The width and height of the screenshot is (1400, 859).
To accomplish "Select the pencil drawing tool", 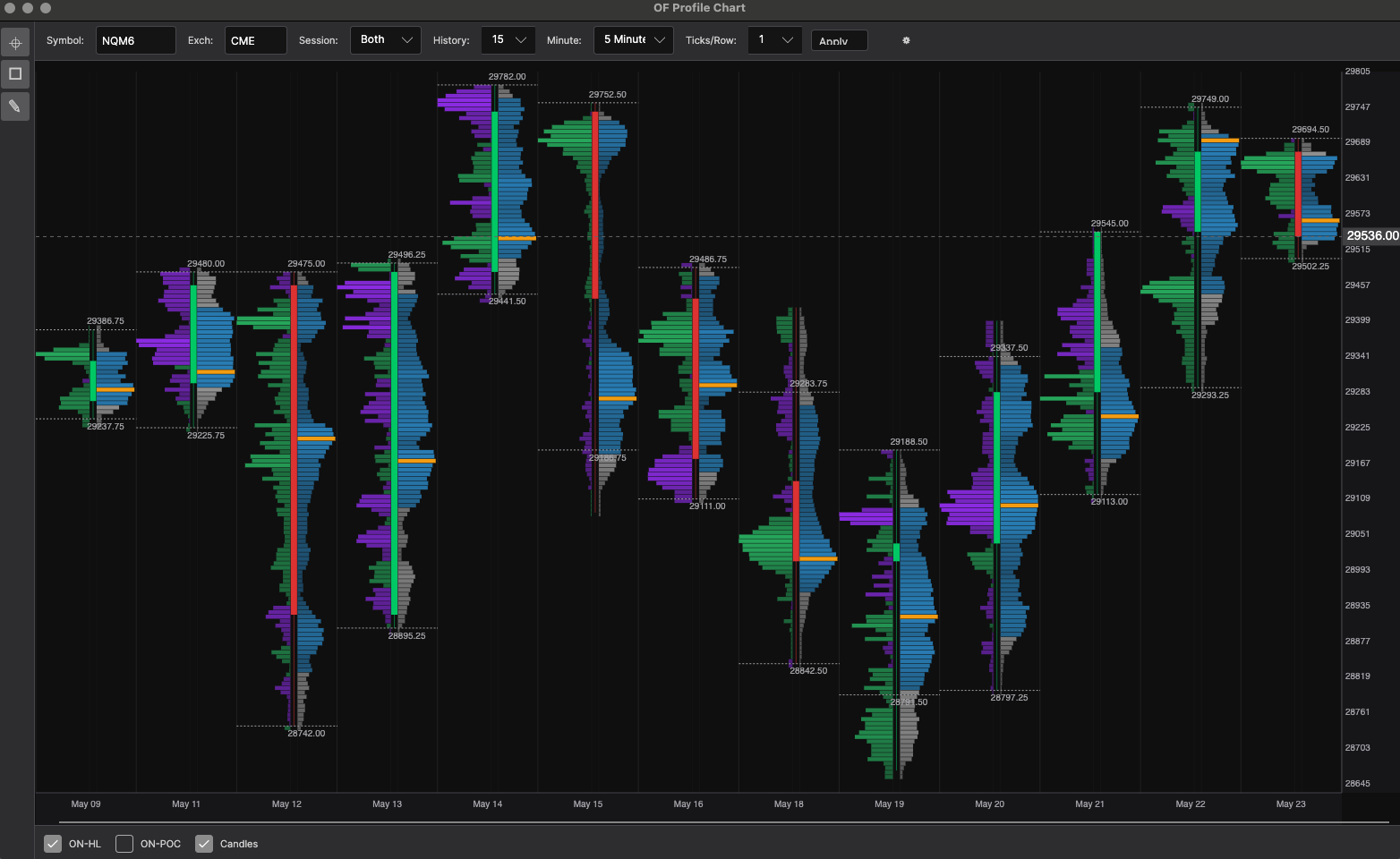I will tap(15, 106).
